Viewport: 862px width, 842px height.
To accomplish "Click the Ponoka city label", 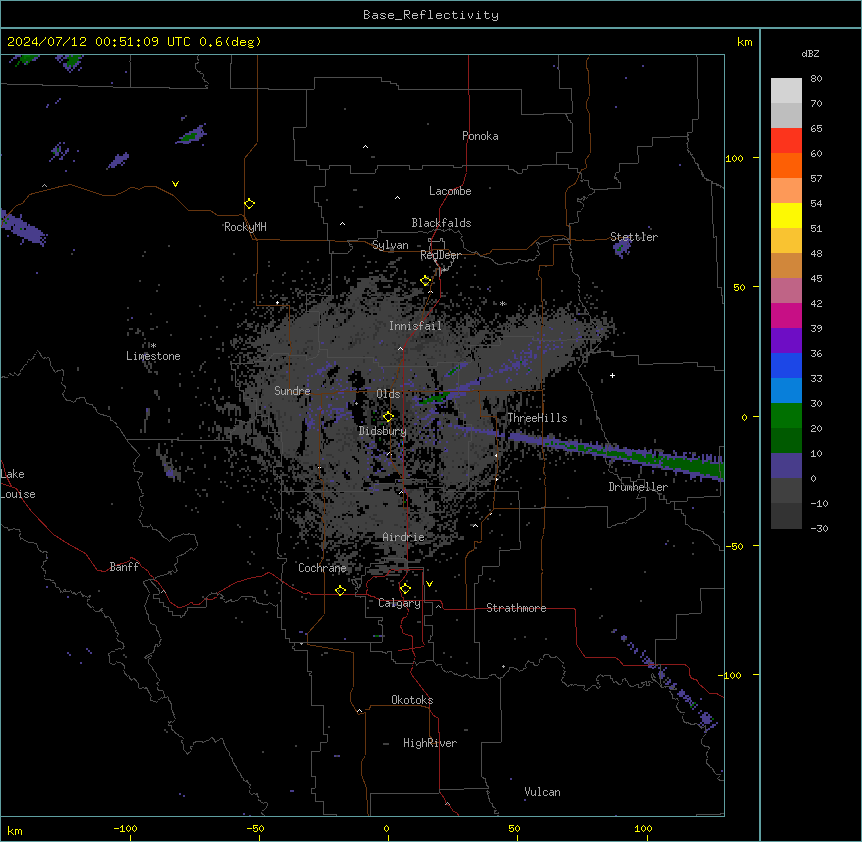I will (x=480, y=136).
